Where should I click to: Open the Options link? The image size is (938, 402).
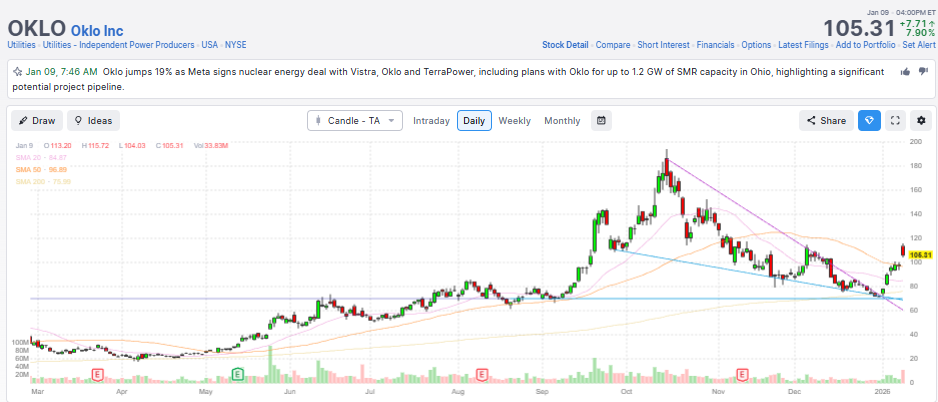[756, 45]
